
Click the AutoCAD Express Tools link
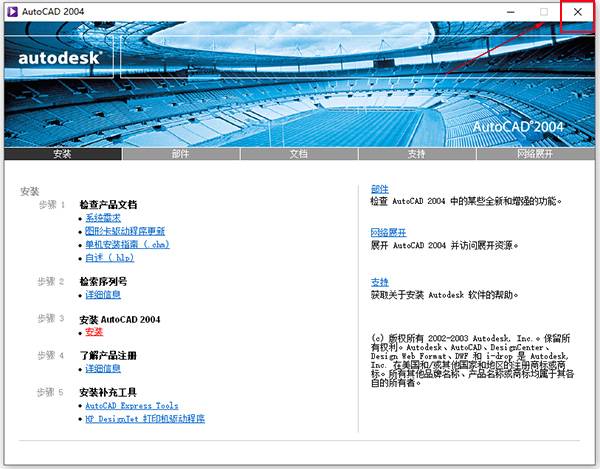132,406
